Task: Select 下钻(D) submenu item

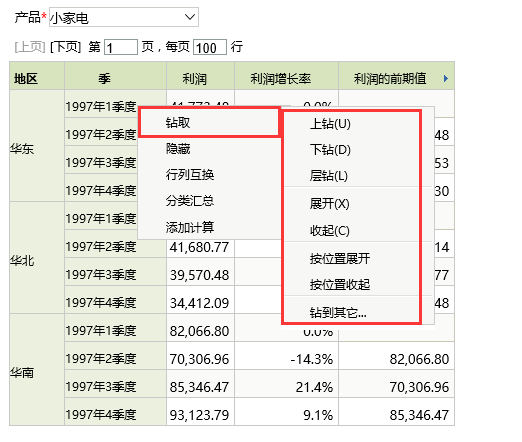Action: pyautogui.click(x=352, y=150)
